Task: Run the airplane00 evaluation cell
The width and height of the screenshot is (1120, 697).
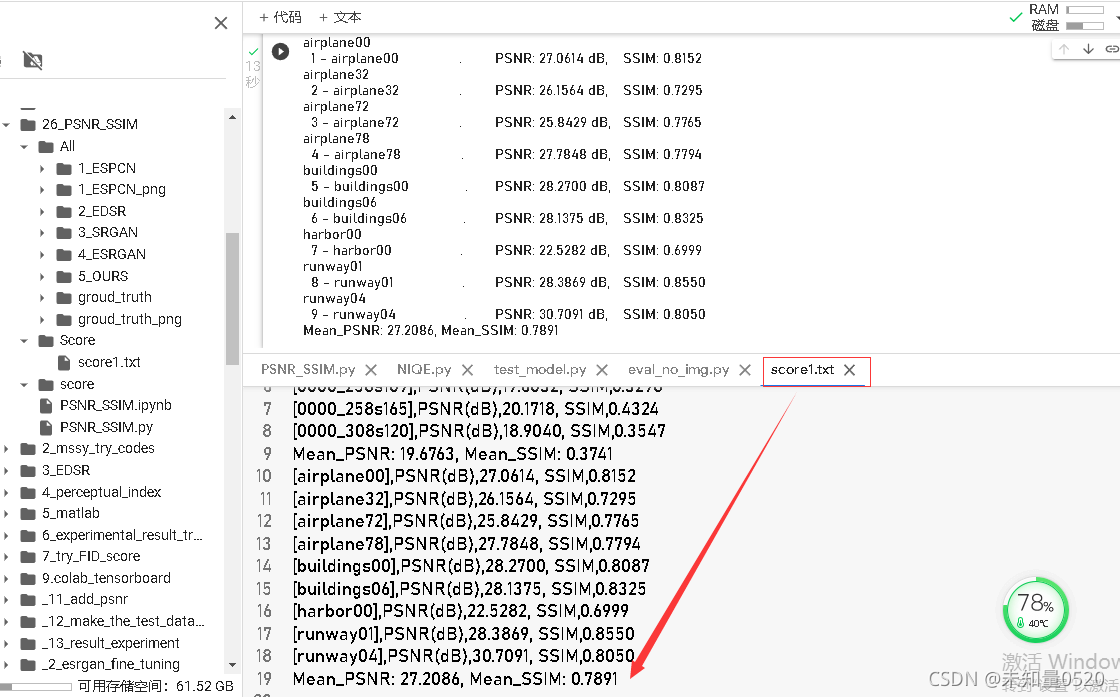Action: click(280, 51)
